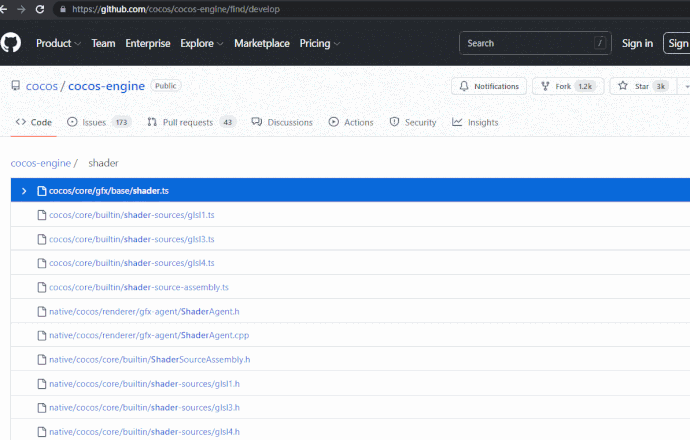Viewport: 690px width, 440px height.
Task: Click browser forward arrow
Action: click(21, 9)
